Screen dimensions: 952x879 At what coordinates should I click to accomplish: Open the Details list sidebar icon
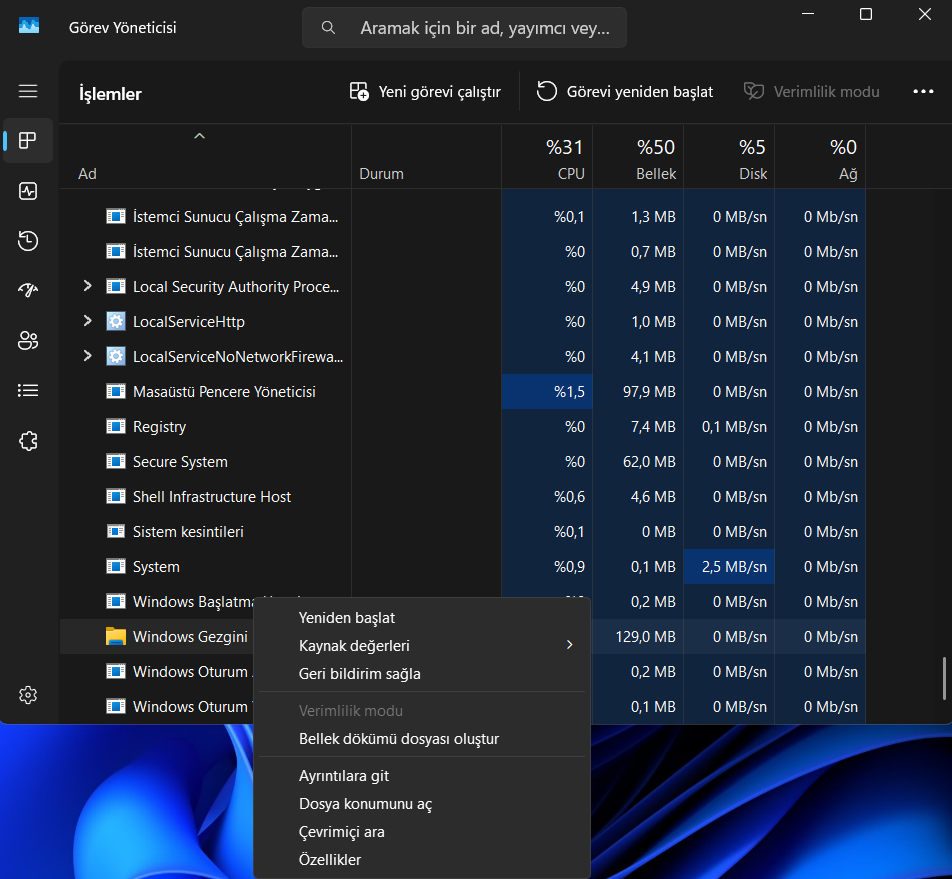28,390
